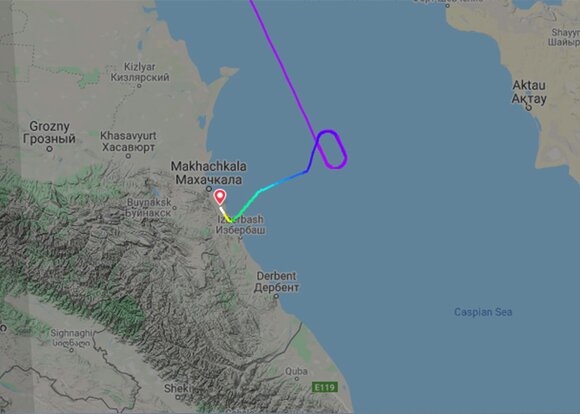
Task: Select the Kizlyar city marker dot
Action: 139,86
